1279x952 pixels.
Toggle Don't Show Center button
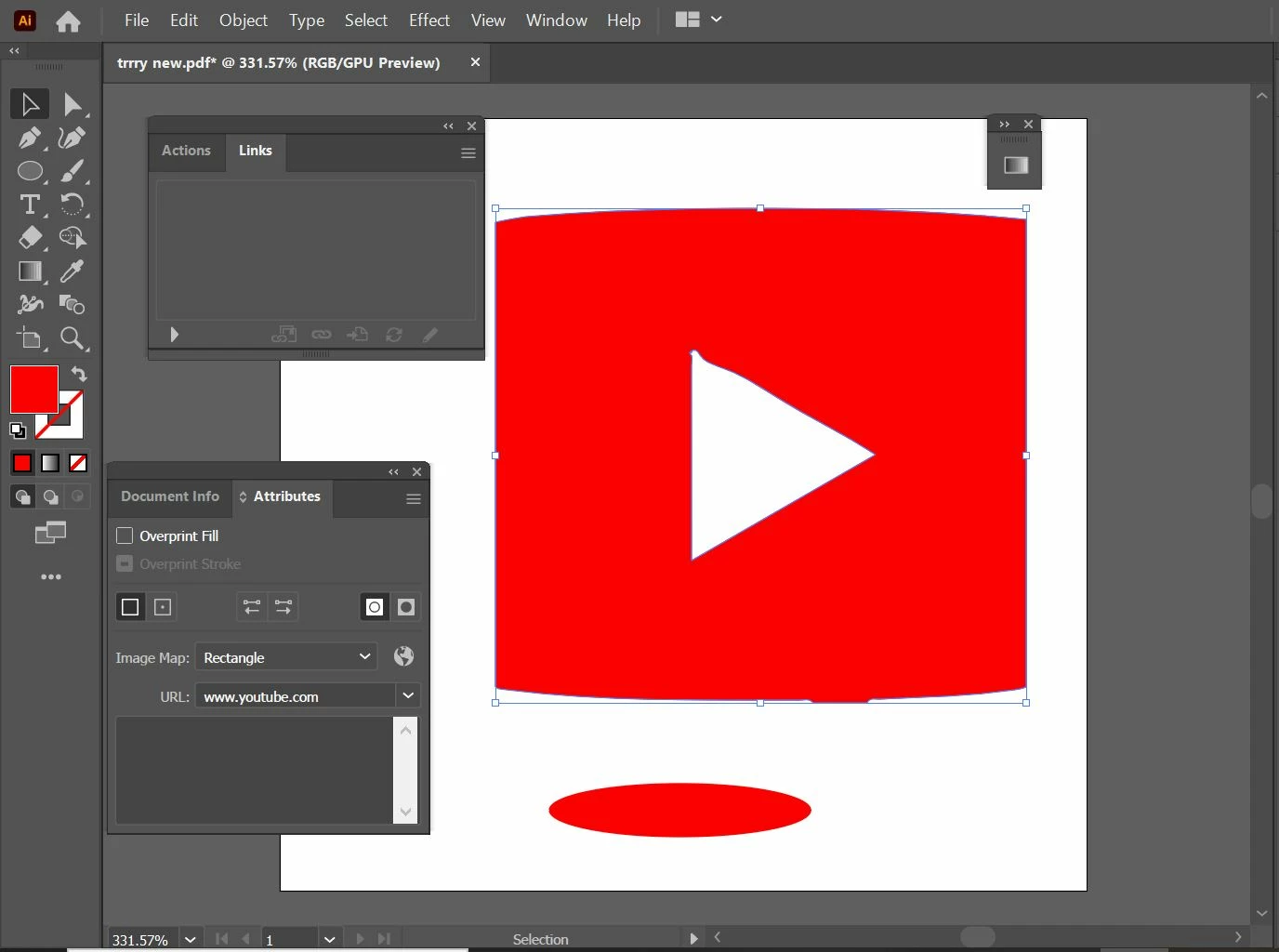tap(130, 607)
